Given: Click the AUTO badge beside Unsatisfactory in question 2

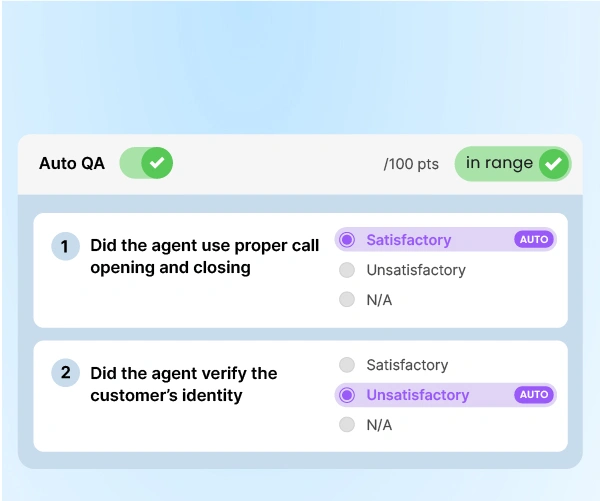Looking at the screenshot, I should [534, 395].
